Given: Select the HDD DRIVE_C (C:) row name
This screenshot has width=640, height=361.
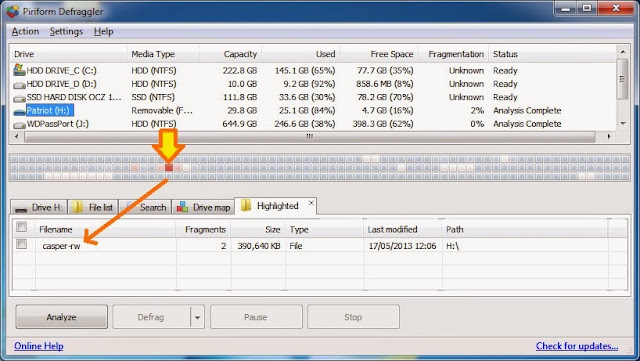Looking at the screenshot, I should click(x=62, y=70).
